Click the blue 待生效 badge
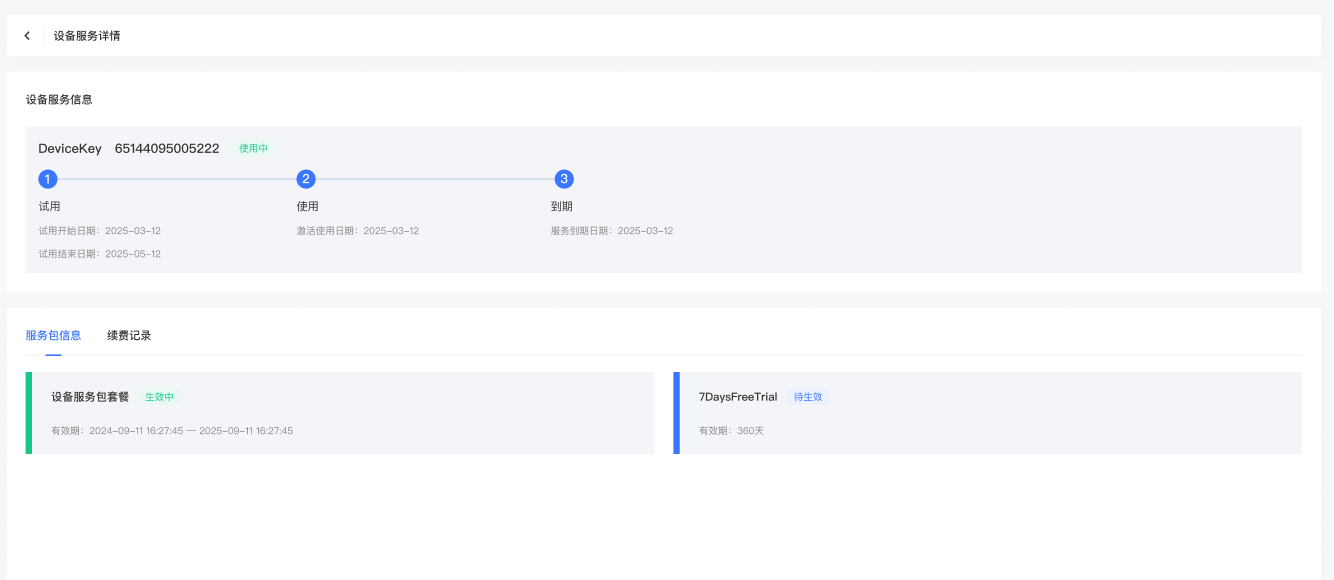The height and width of the screenshot is (580, 1334). coord(807,397)
